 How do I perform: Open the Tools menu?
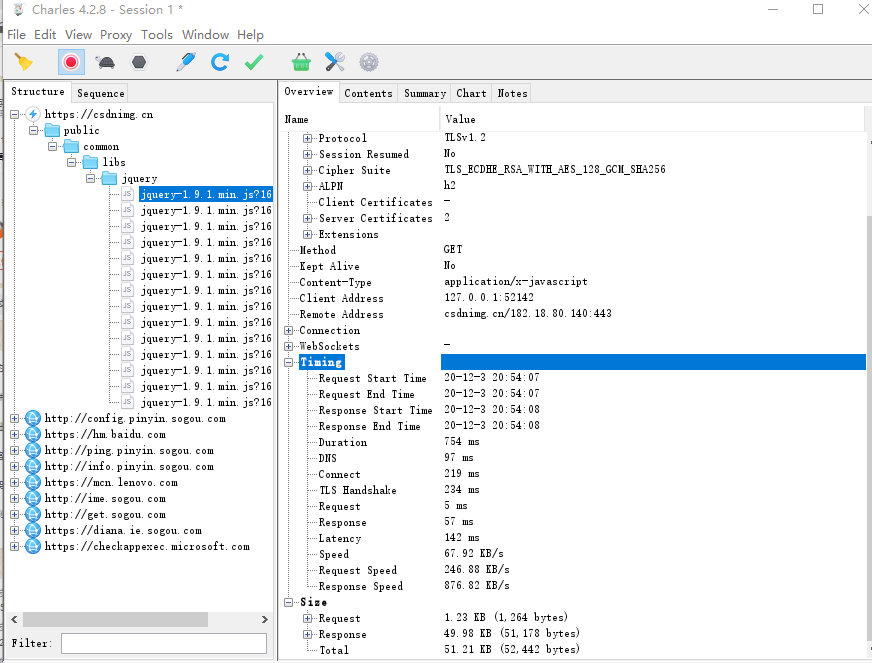point(157,34)
